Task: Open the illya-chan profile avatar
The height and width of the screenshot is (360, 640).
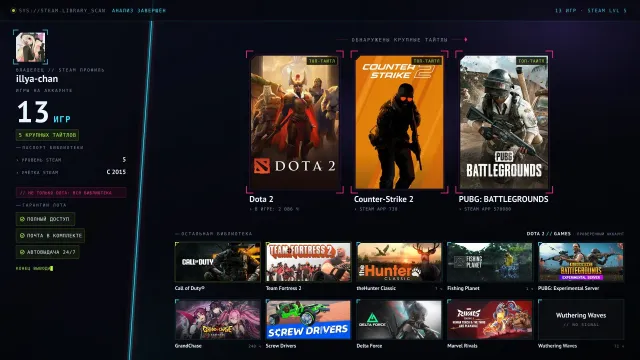Action: pyautogui.click(x=30, y=47)
